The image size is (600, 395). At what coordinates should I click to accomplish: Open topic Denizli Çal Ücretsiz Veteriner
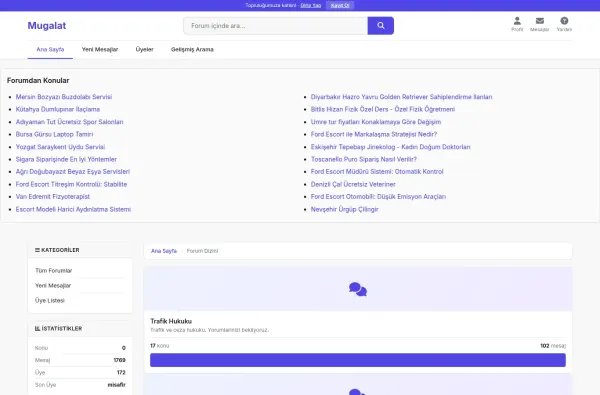pos(353,184)
